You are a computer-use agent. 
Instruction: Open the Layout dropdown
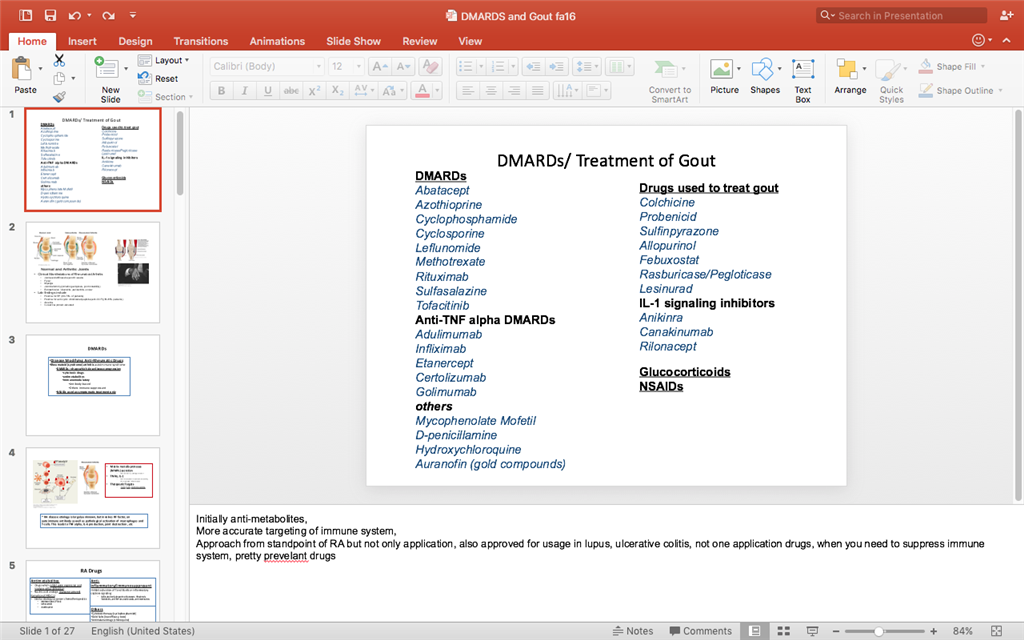pos(164,60)
